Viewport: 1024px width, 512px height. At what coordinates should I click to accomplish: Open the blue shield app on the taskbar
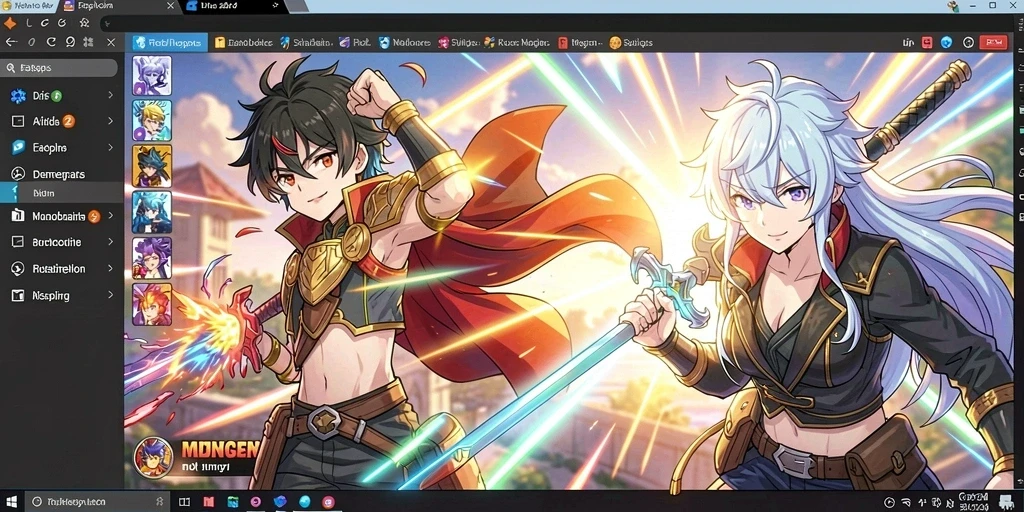(280, 502)
